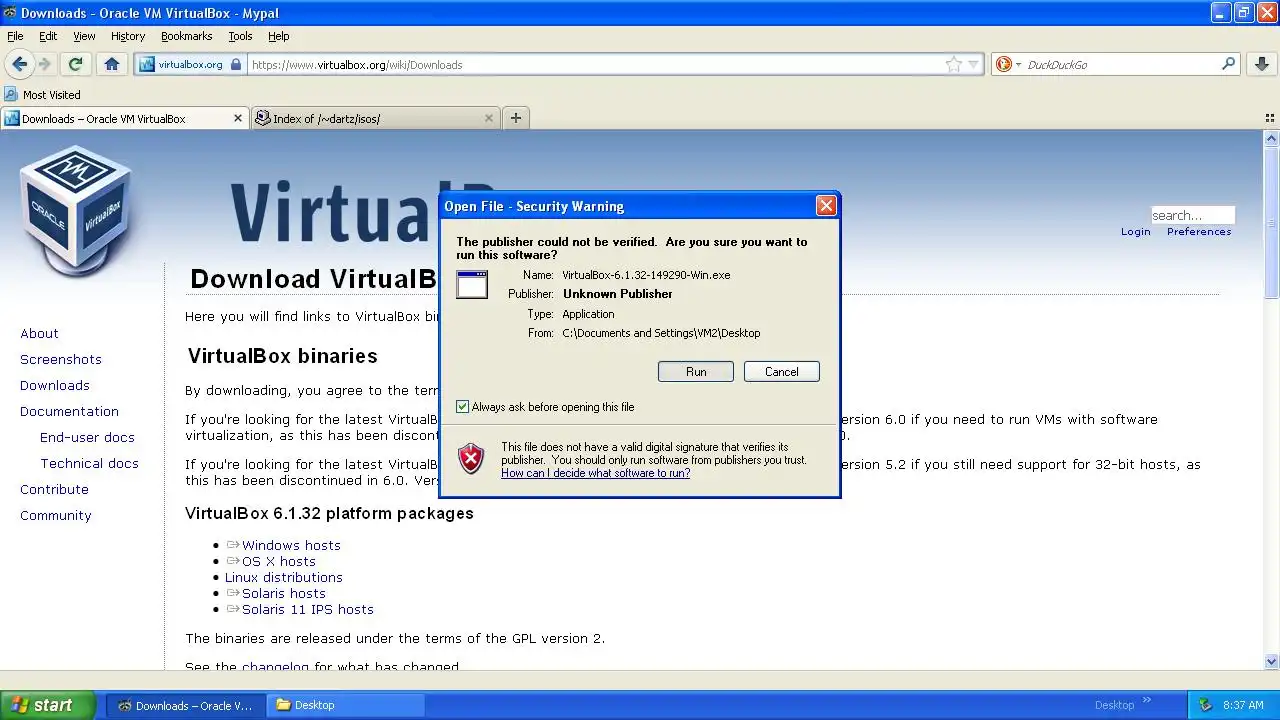Viewport: 1280px width, 720px height.
Task: Select the Downloads – Oracle VM VirtualBox tab
Action: point(124,118)
